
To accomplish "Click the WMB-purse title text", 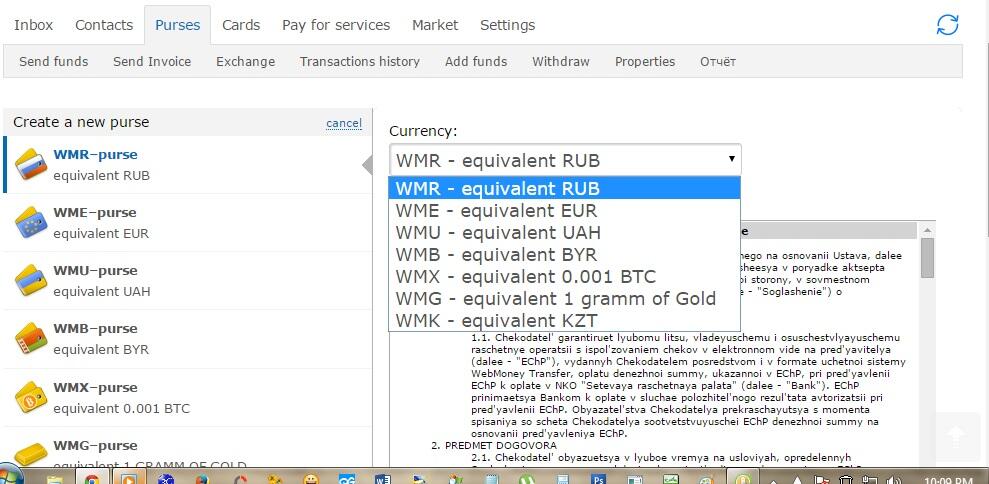I will point(95,329).
